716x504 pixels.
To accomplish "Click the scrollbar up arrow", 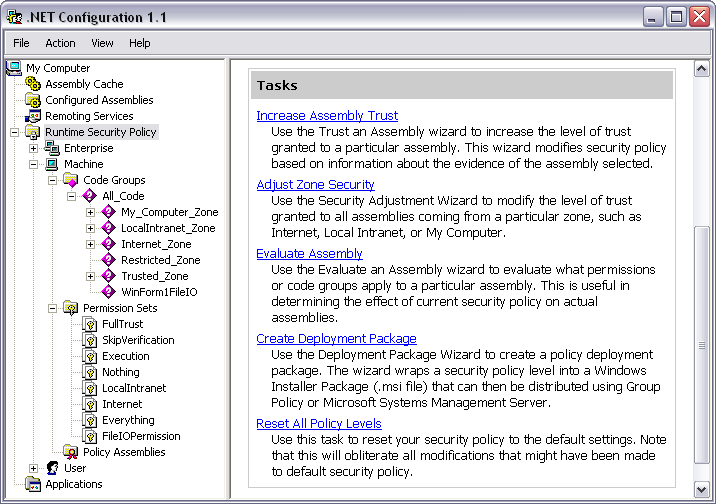I will pos(701,69).
